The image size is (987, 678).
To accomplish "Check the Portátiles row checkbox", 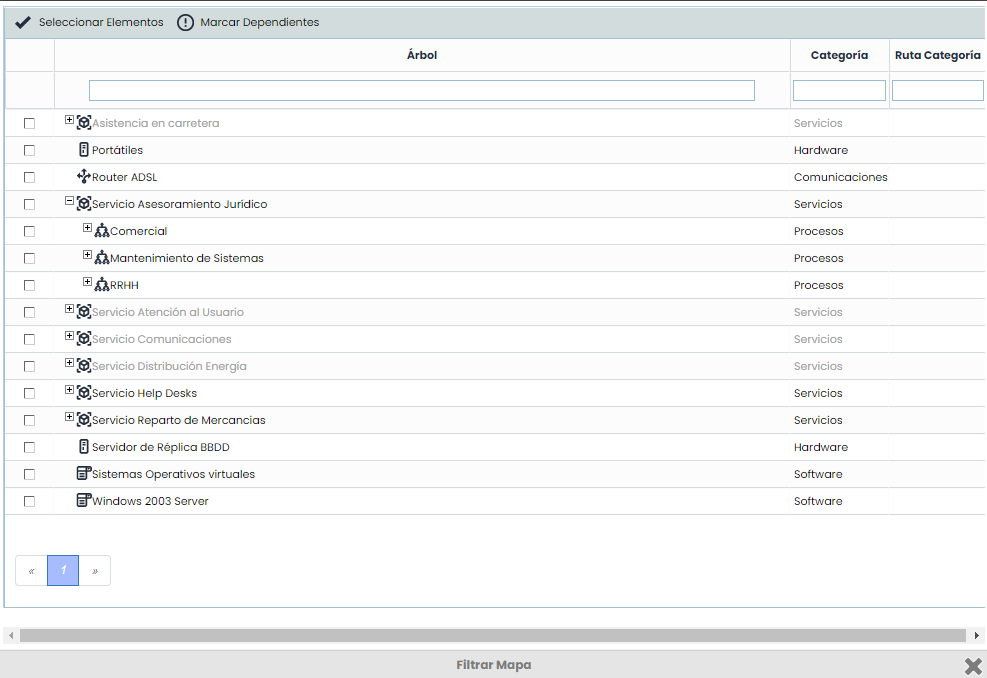I will (x=29, y=150).
